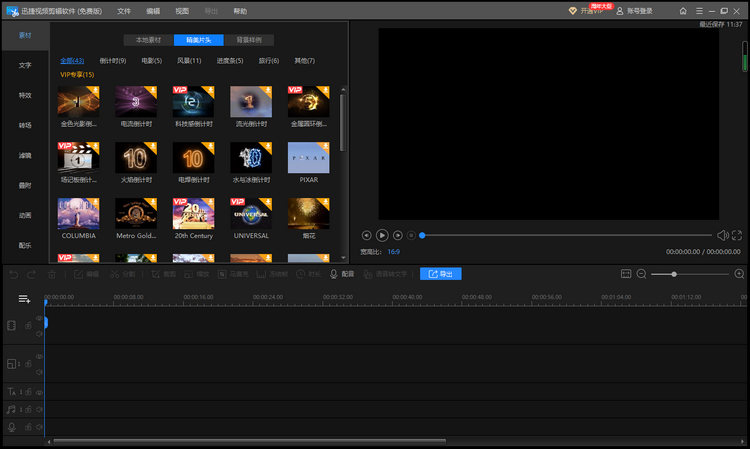Viewport: 750px width, 449px height.
Task: Filter templates by 电影(5) movie
Action: (x=152, y=61)
